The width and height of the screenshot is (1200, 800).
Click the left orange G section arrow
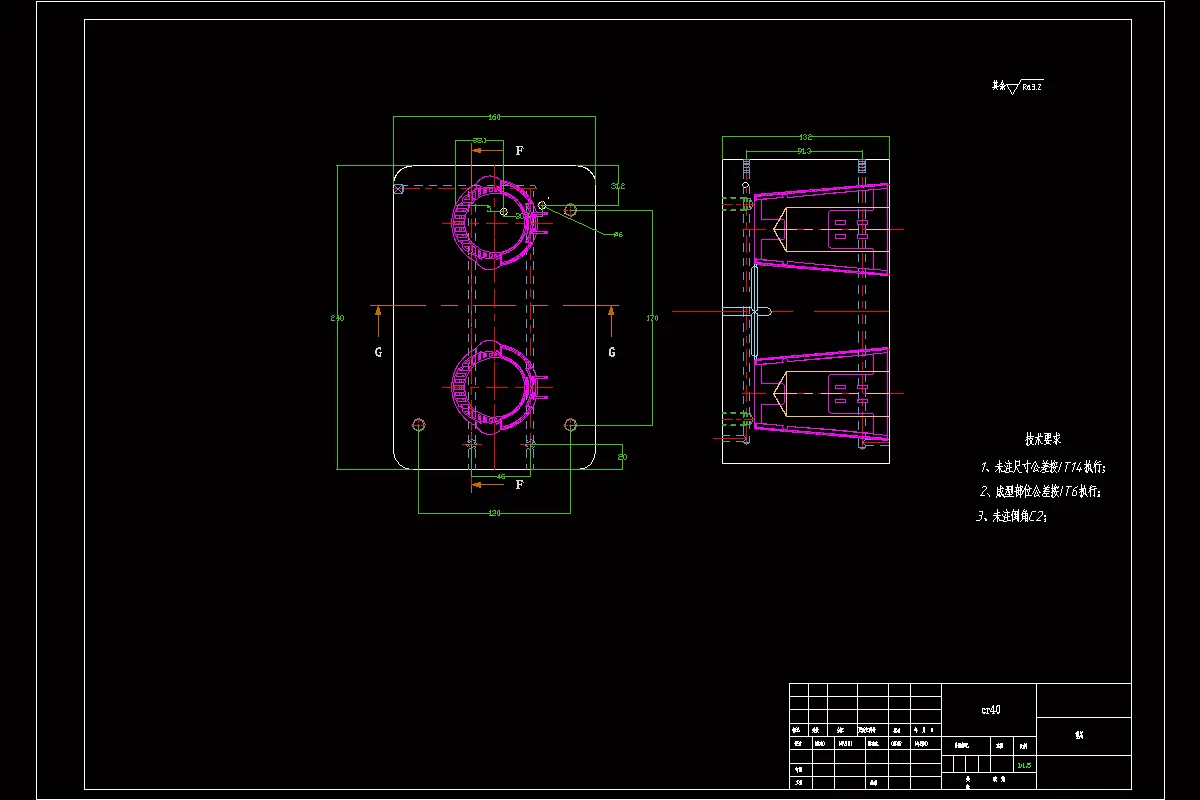[378, 323]
